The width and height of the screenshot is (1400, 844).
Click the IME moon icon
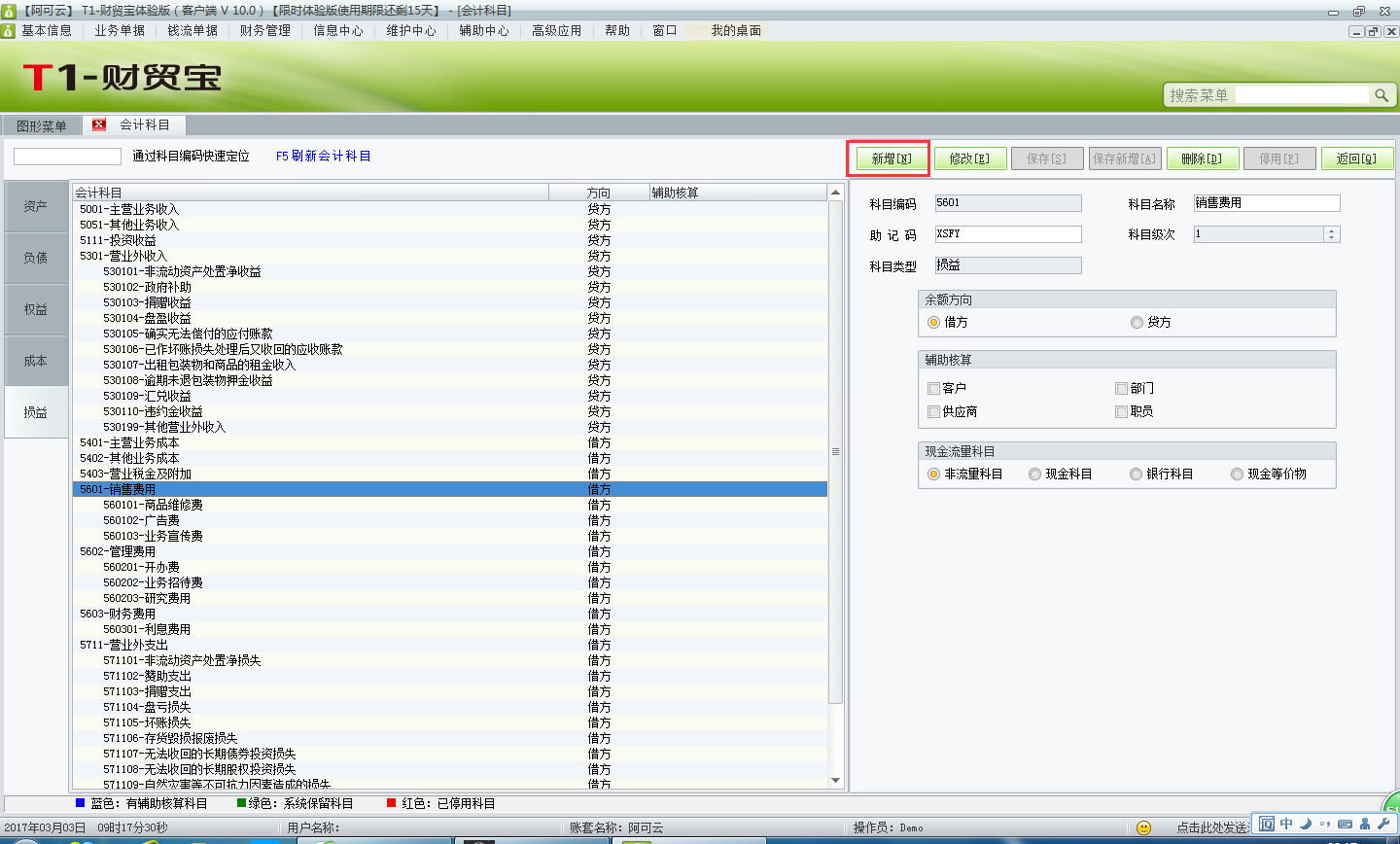[x=1306, y=824]
